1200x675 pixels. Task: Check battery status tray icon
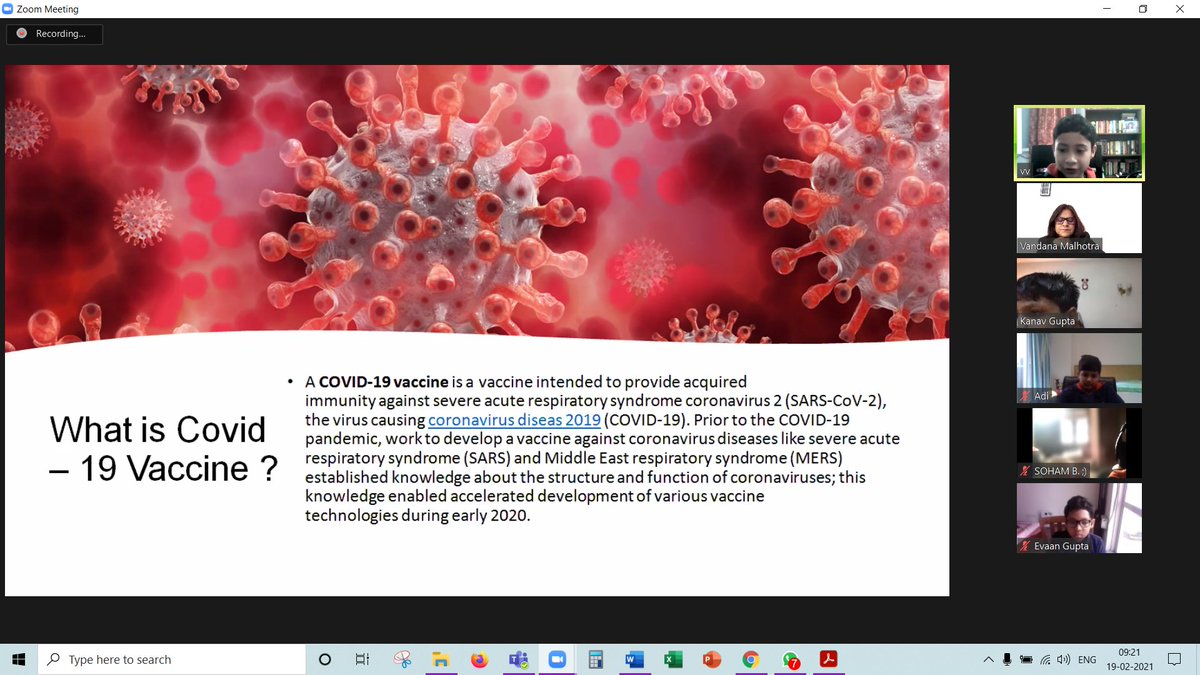point(1027,659)
